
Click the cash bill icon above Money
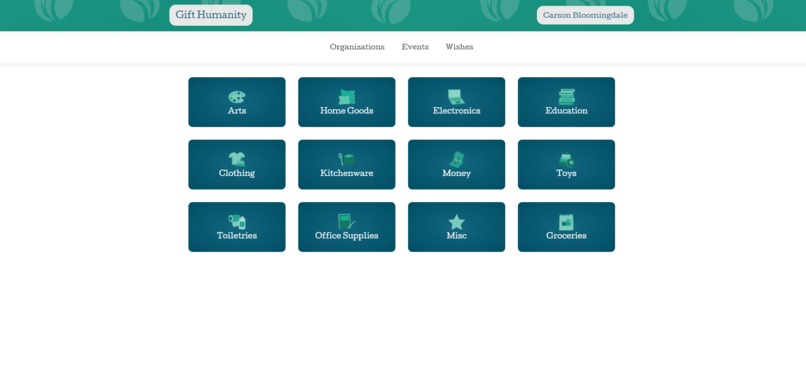(456, 159)
